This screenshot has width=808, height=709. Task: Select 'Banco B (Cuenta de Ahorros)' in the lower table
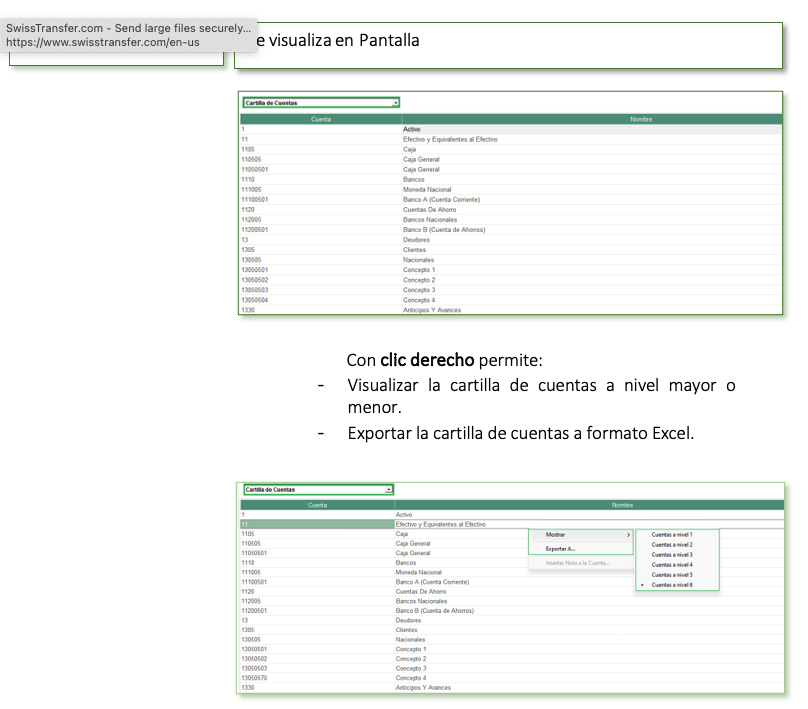(x=435, y=611)
